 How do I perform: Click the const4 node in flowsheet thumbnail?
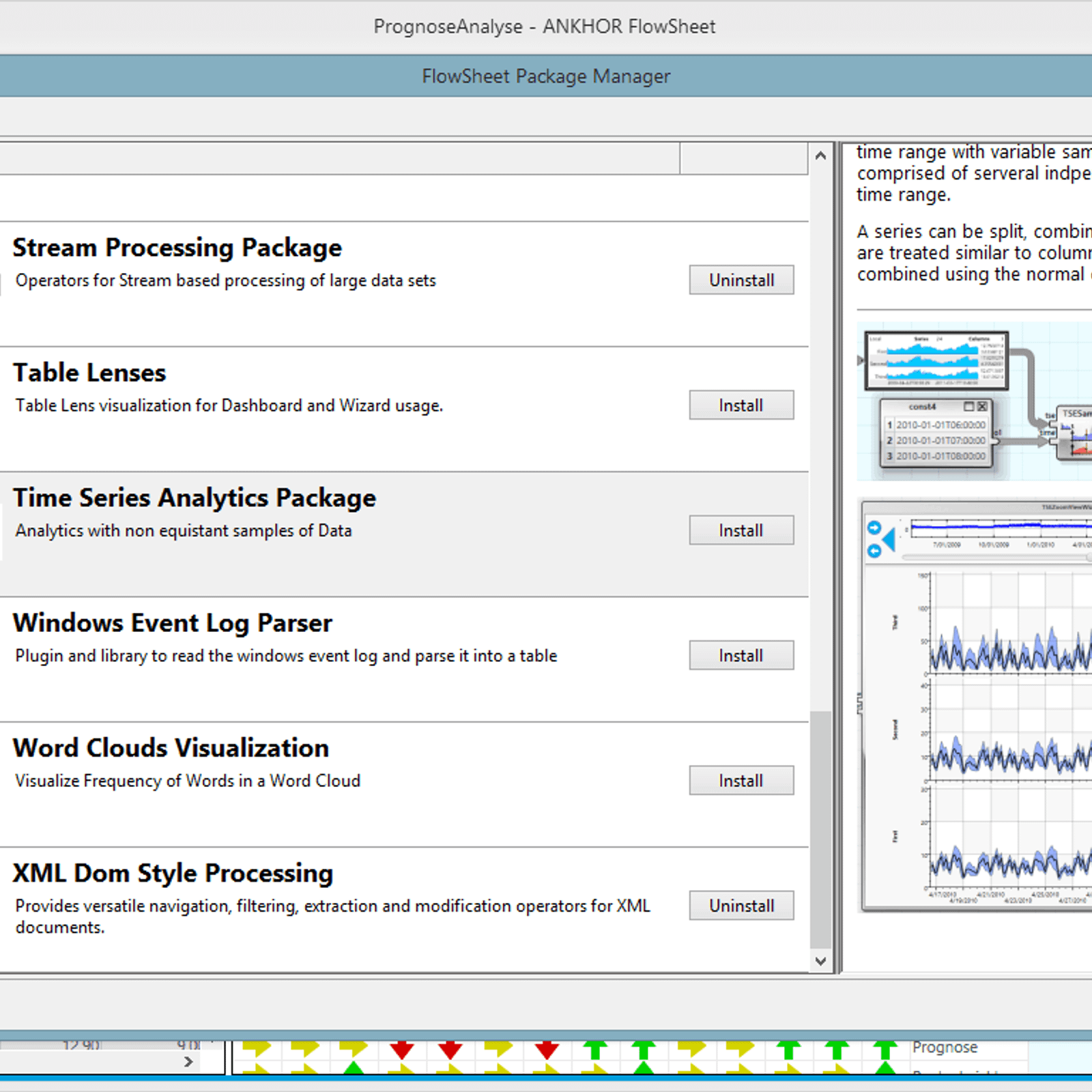pyautogui.click(x=936, y=433)
